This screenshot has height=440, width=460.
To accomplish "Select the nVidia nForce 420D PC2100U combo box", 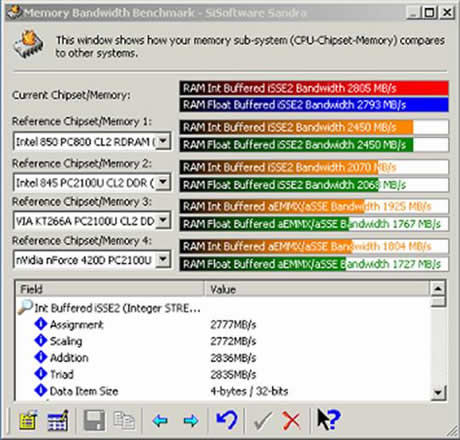I will 92,260.
